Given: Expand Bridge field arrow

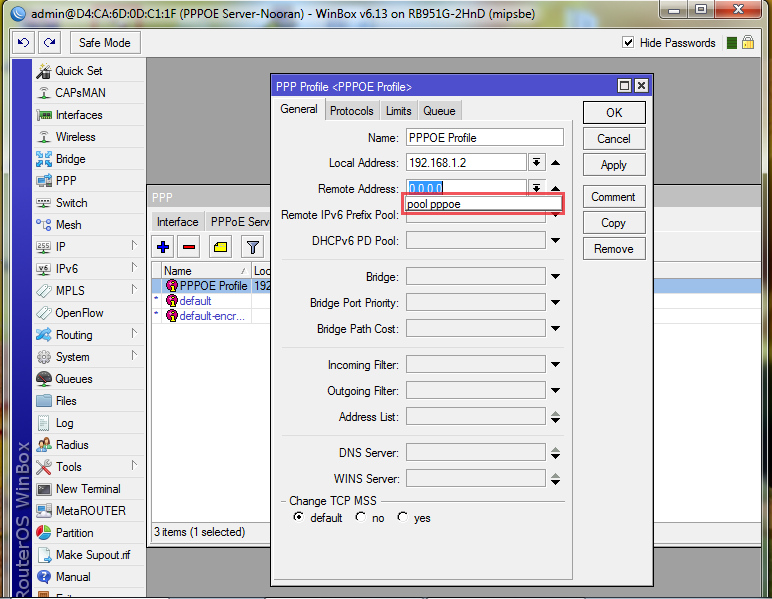Looking at the screenshot, I should point(555,277).
